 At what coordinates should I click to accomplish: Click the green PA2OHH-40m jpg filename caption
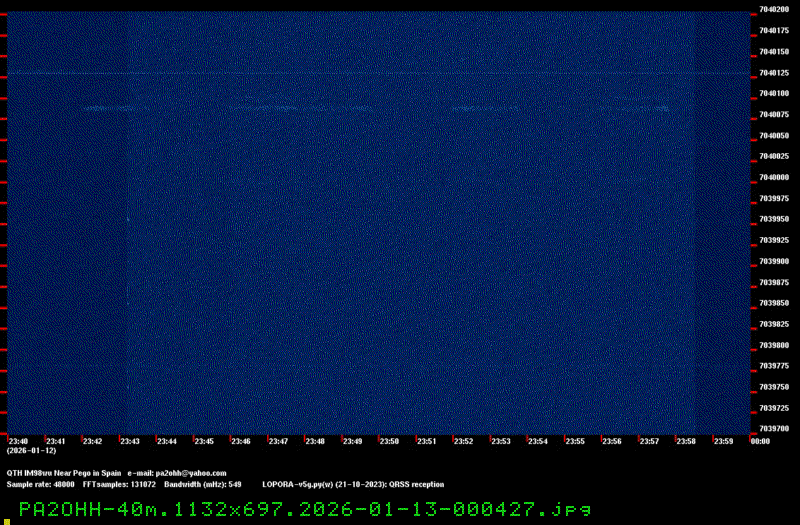305,509
